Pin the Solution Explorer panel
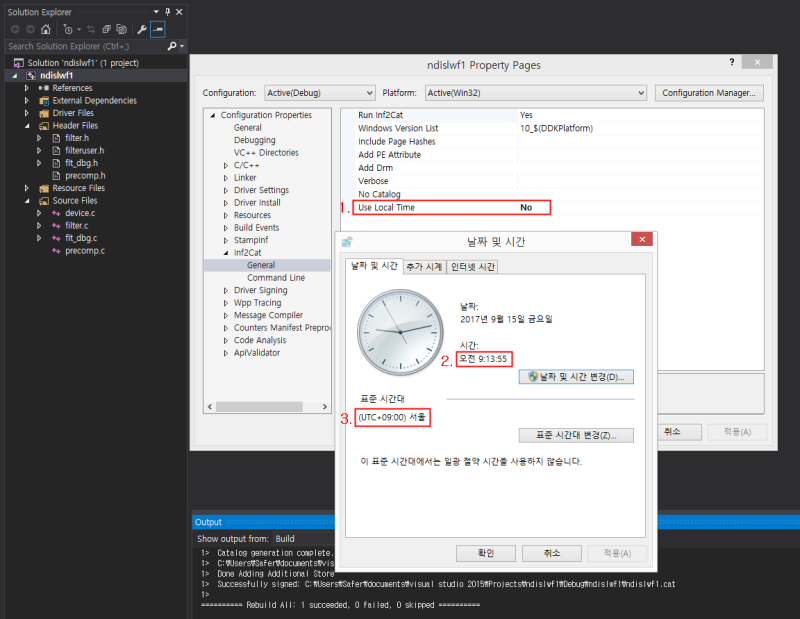The width and height of the screenshot is (800, 619). 167,12
